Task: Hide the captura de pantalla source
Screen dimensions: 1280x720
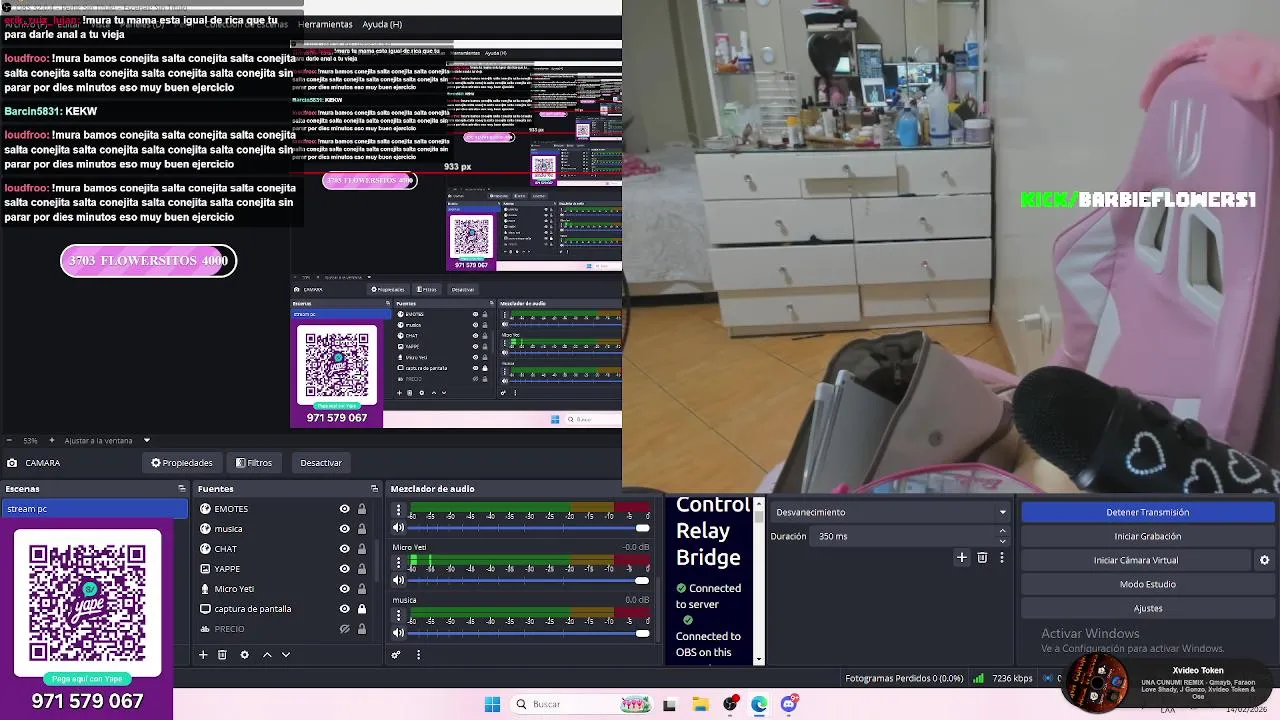Action: tap(344, 609)
